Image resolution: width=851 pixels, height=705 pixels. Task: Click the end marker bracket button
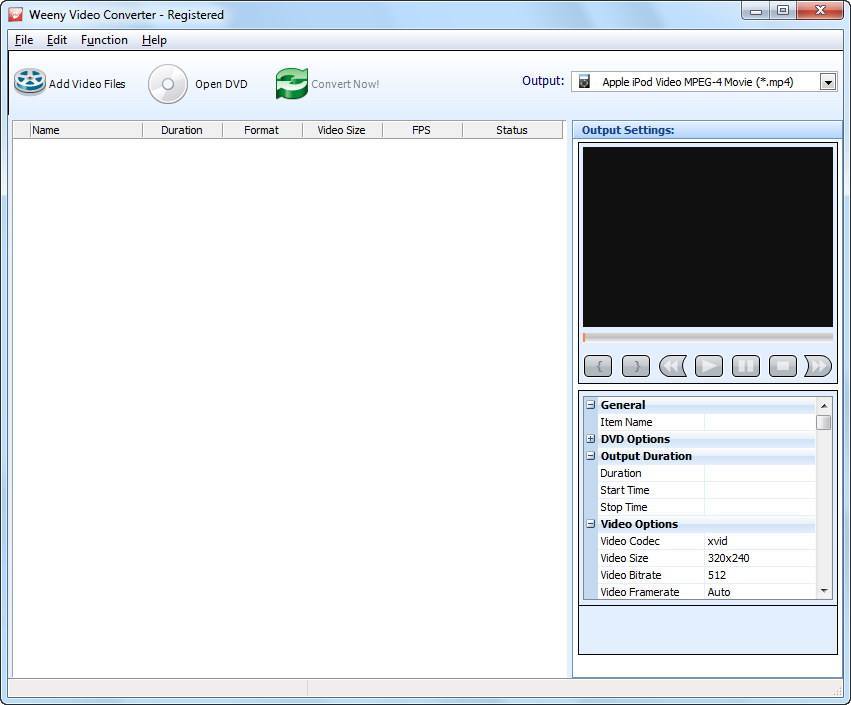coord(635,366)
